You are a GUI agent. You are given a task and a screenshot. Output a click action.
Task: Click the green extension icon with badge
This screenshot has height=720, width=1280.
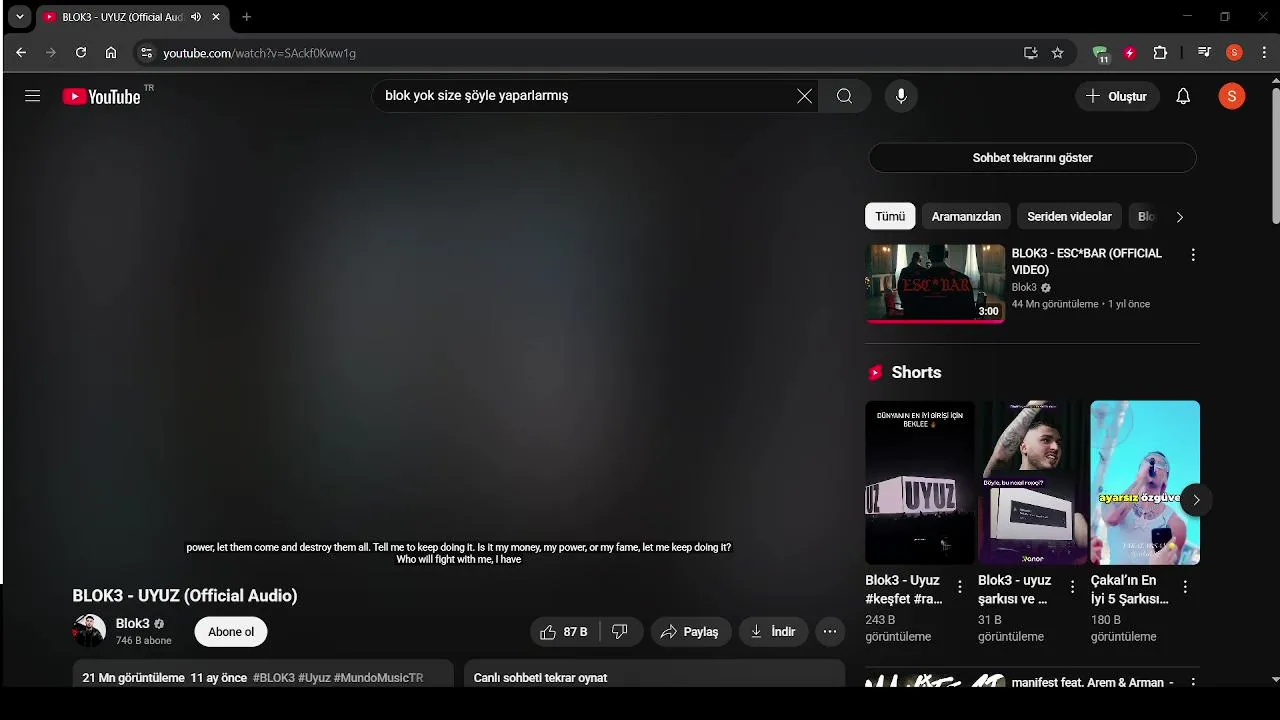1101,54
